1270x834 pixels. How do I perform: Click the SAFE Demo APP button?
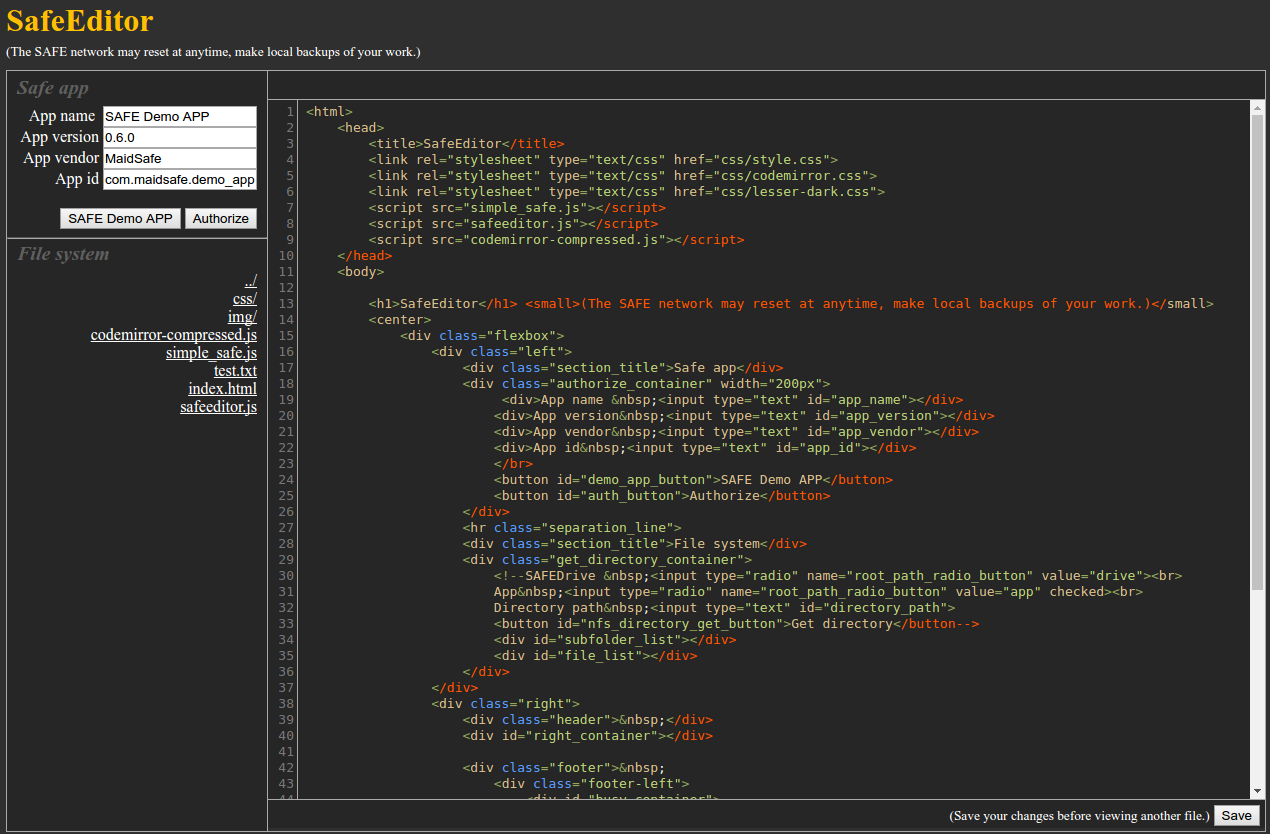click(120, 218)
